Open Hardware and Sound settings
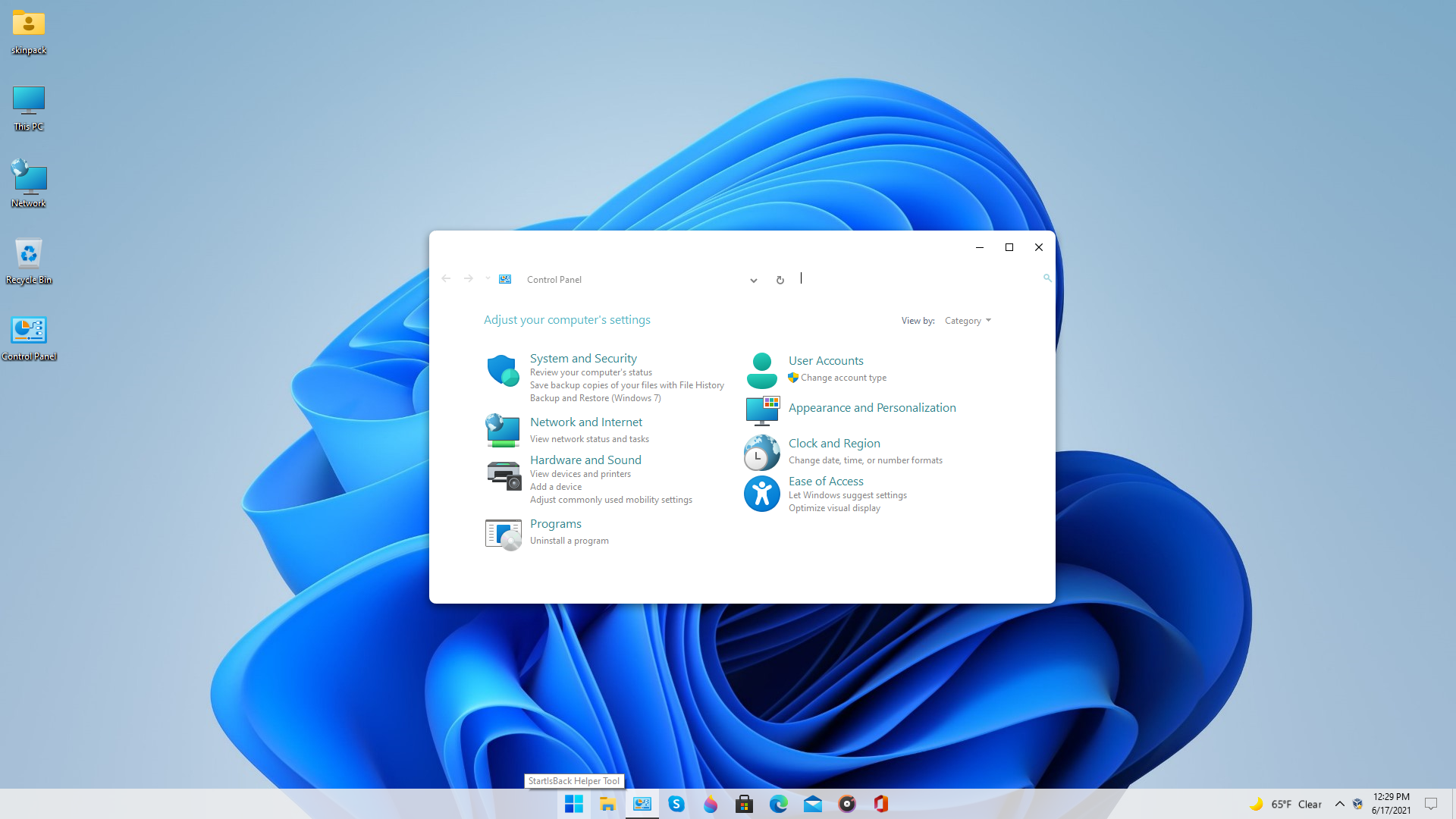Viewport: 1456px width, 819px height. tap(586, 459)
